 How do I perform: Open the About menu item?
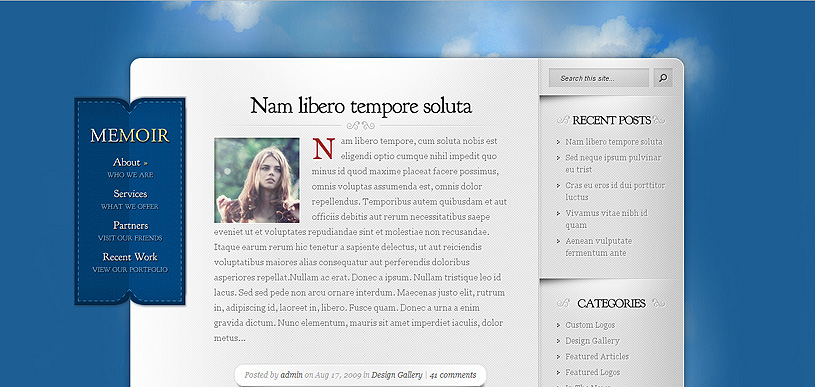coord(127,162)
